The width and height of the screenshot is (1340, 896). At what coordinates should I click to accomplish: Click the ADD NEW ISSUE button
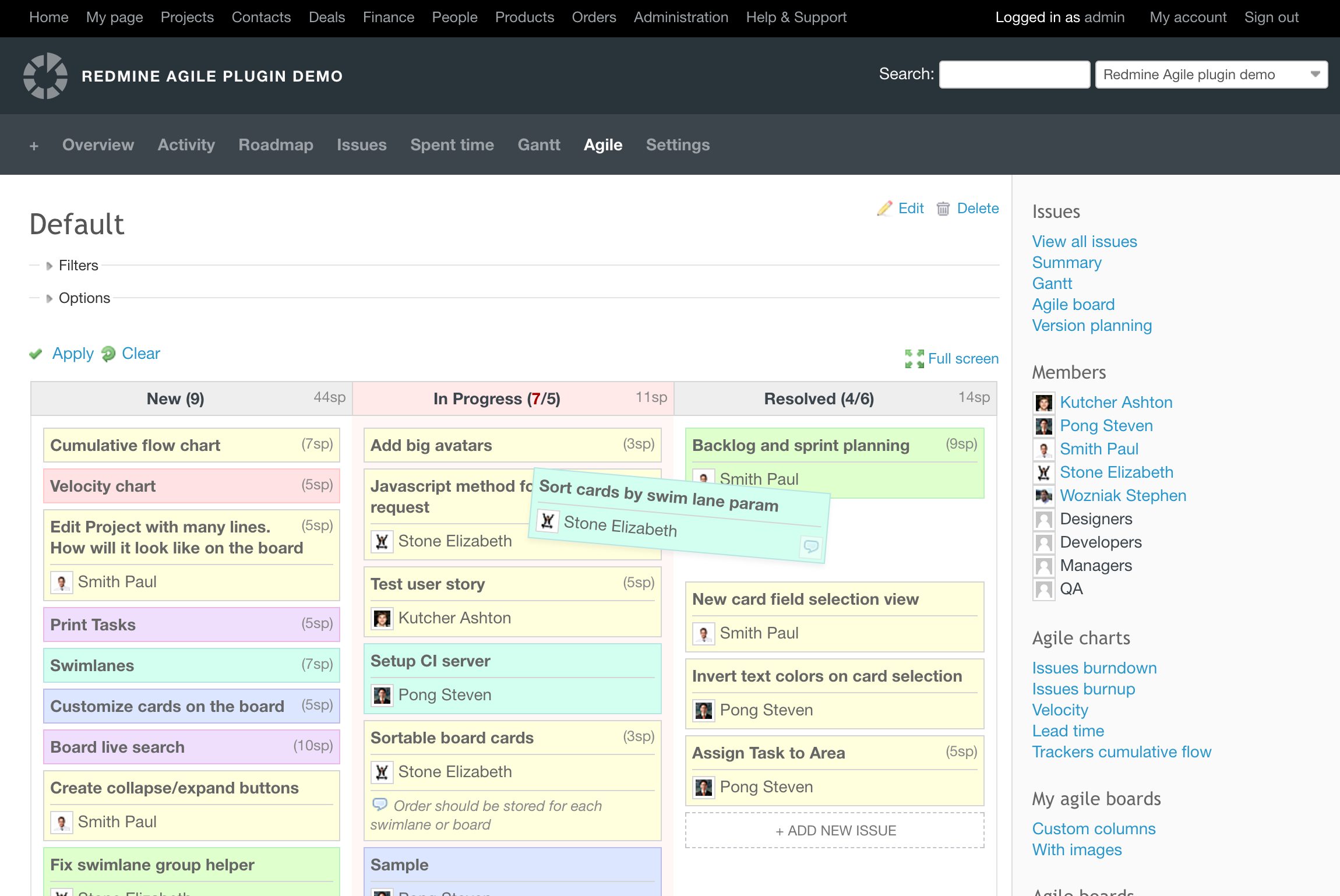(835, 830)
